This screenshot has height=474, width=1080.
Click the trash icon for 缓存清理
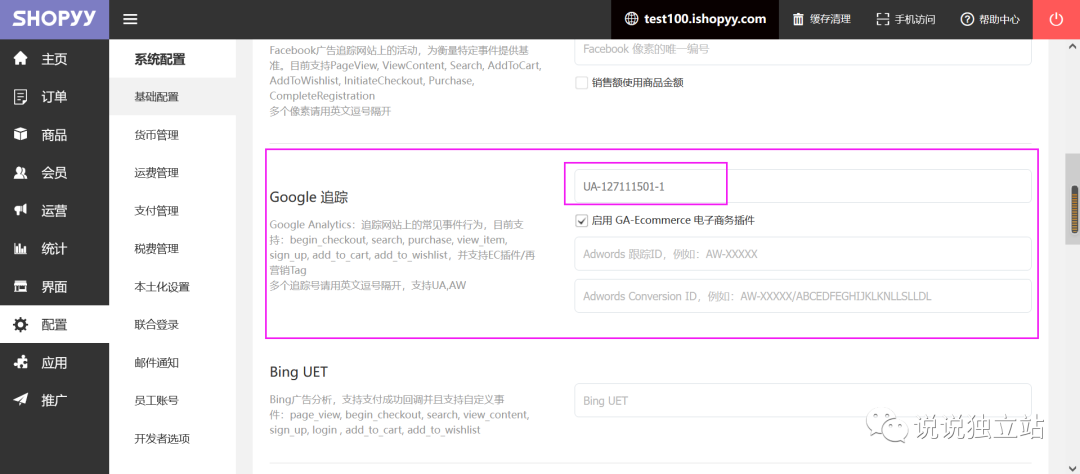pos(798,19)
